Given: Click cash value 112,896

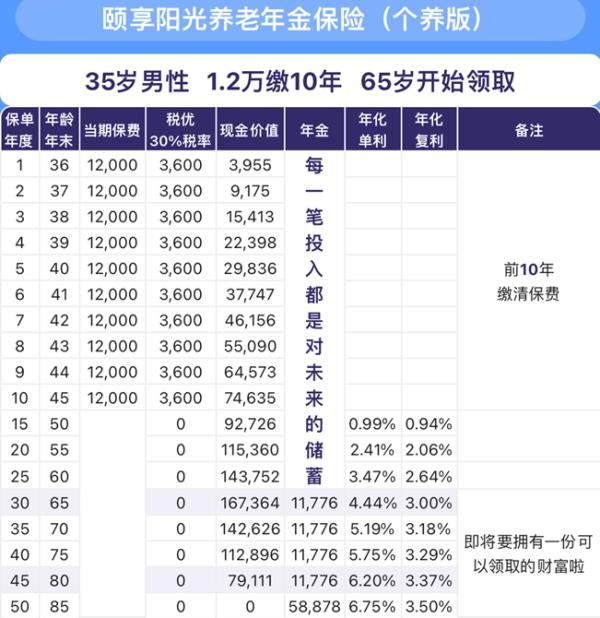Looking at the screenshot, I should pos(250,555).
